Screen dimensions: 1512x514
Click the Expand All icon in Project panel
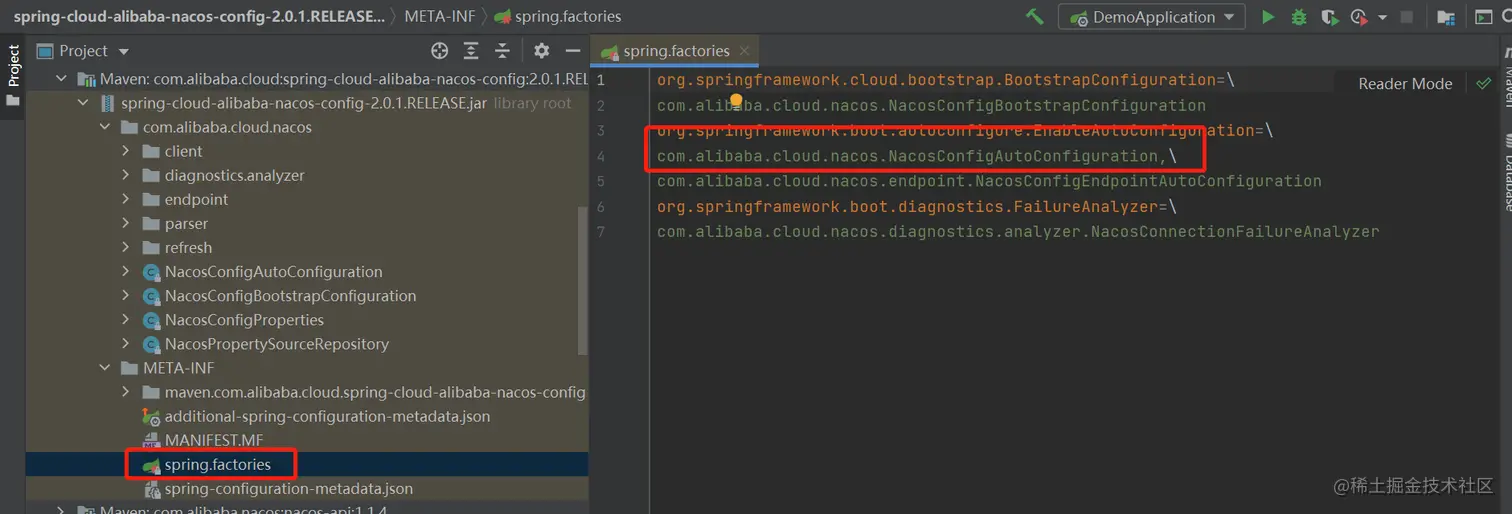(472, 51)
